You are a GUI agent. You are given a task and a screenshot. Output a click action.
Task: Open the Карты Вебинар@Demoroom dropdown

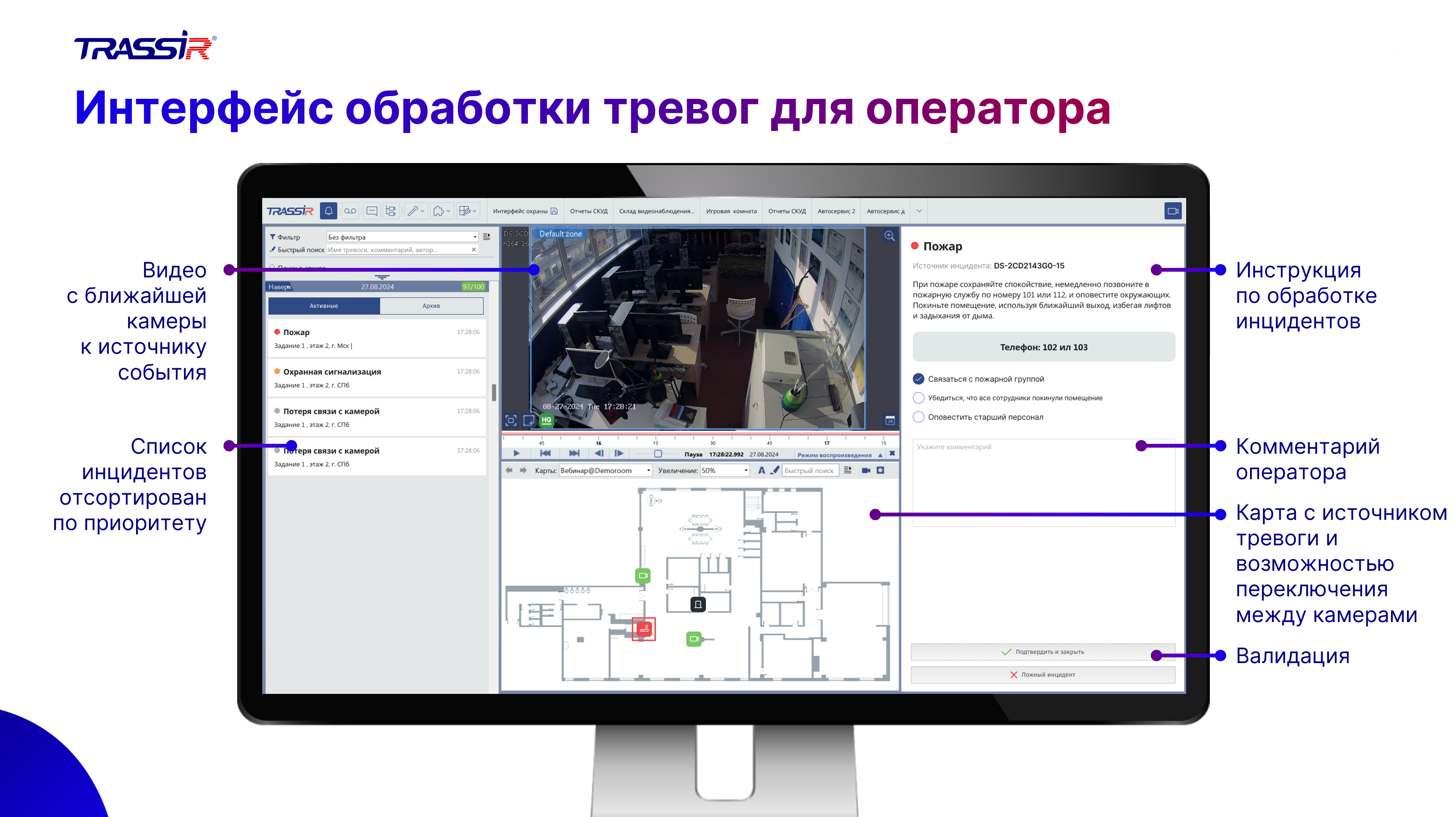point(605,470)
